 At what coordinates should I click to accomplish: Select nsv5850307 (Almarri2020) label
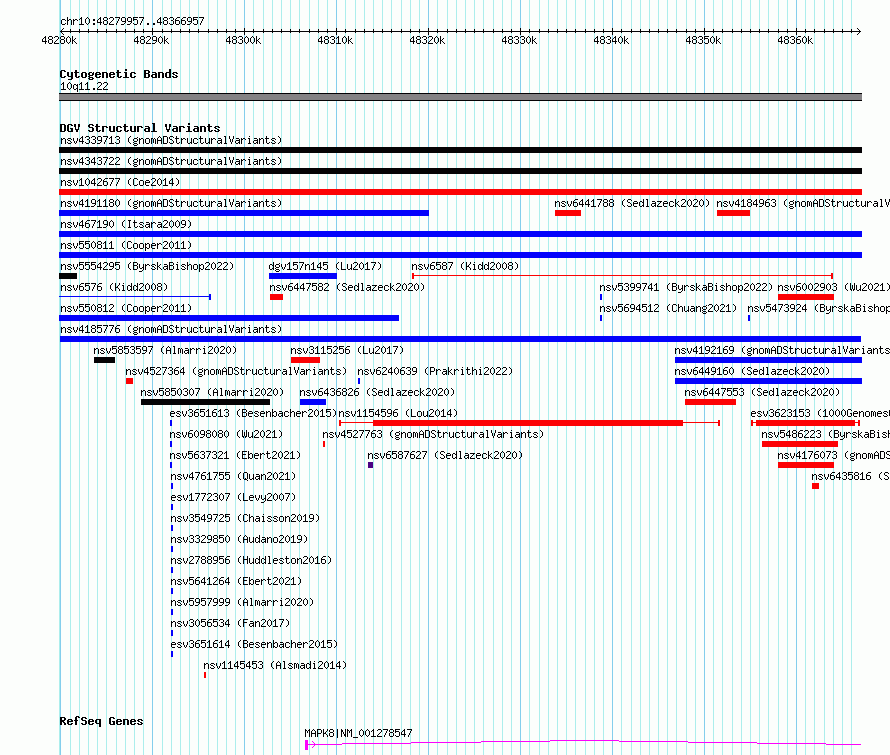coord(212,392)
